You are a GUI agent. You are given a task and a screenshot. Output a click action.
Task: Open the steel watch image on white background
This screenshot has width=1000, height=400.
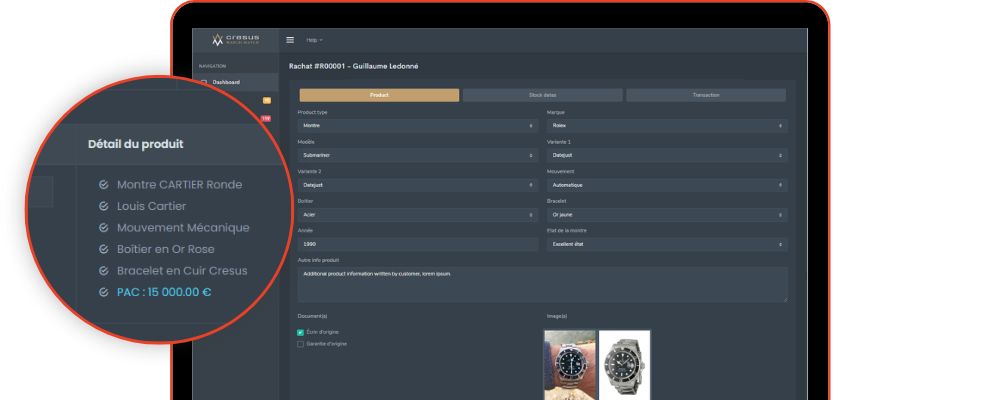tap(624, 365)
